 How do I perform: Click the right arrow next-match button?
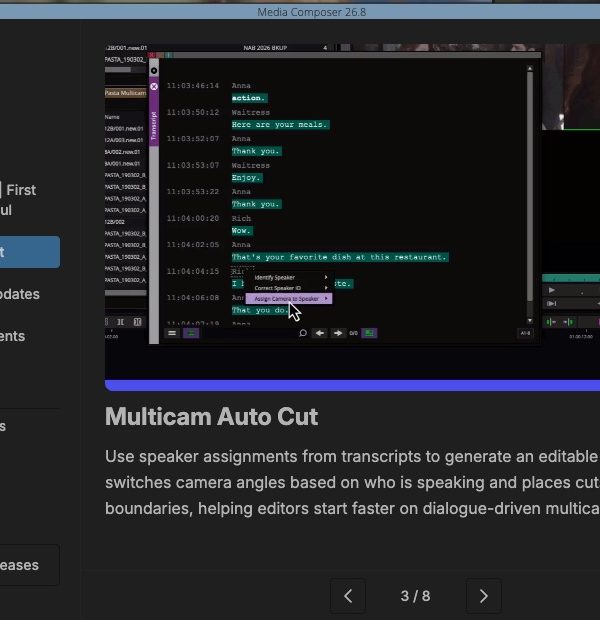tap(338, 333)
